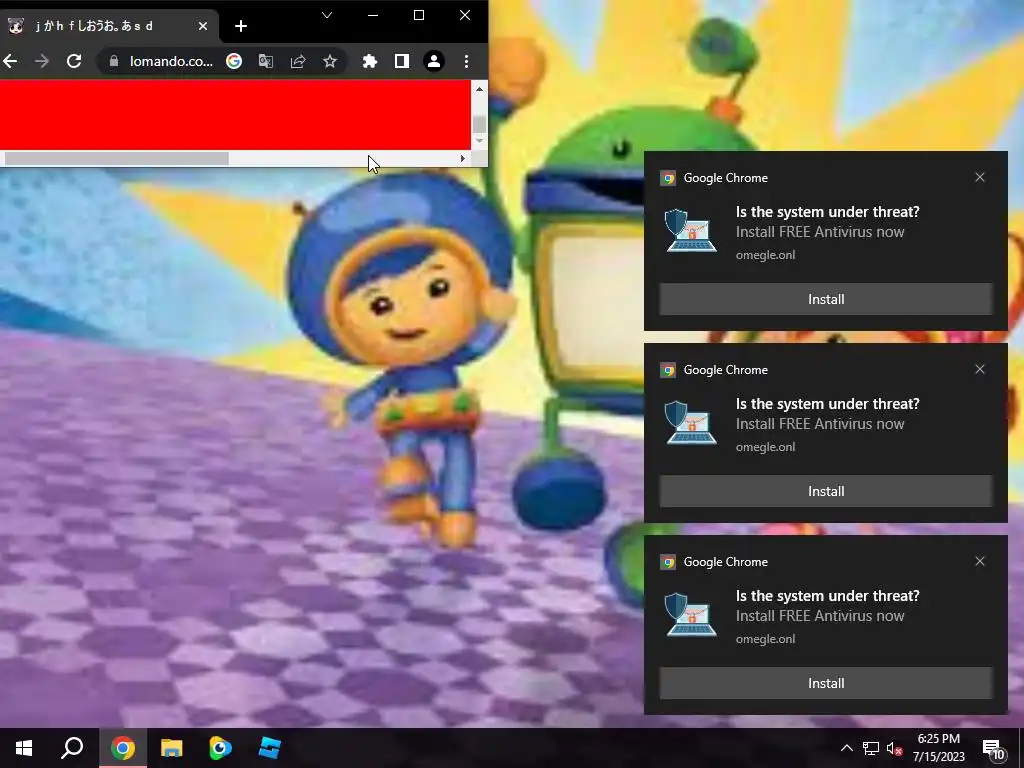1024x768 pixels.
Task: Open the Extensions puzzle icon
Action: tap(370, 61)
